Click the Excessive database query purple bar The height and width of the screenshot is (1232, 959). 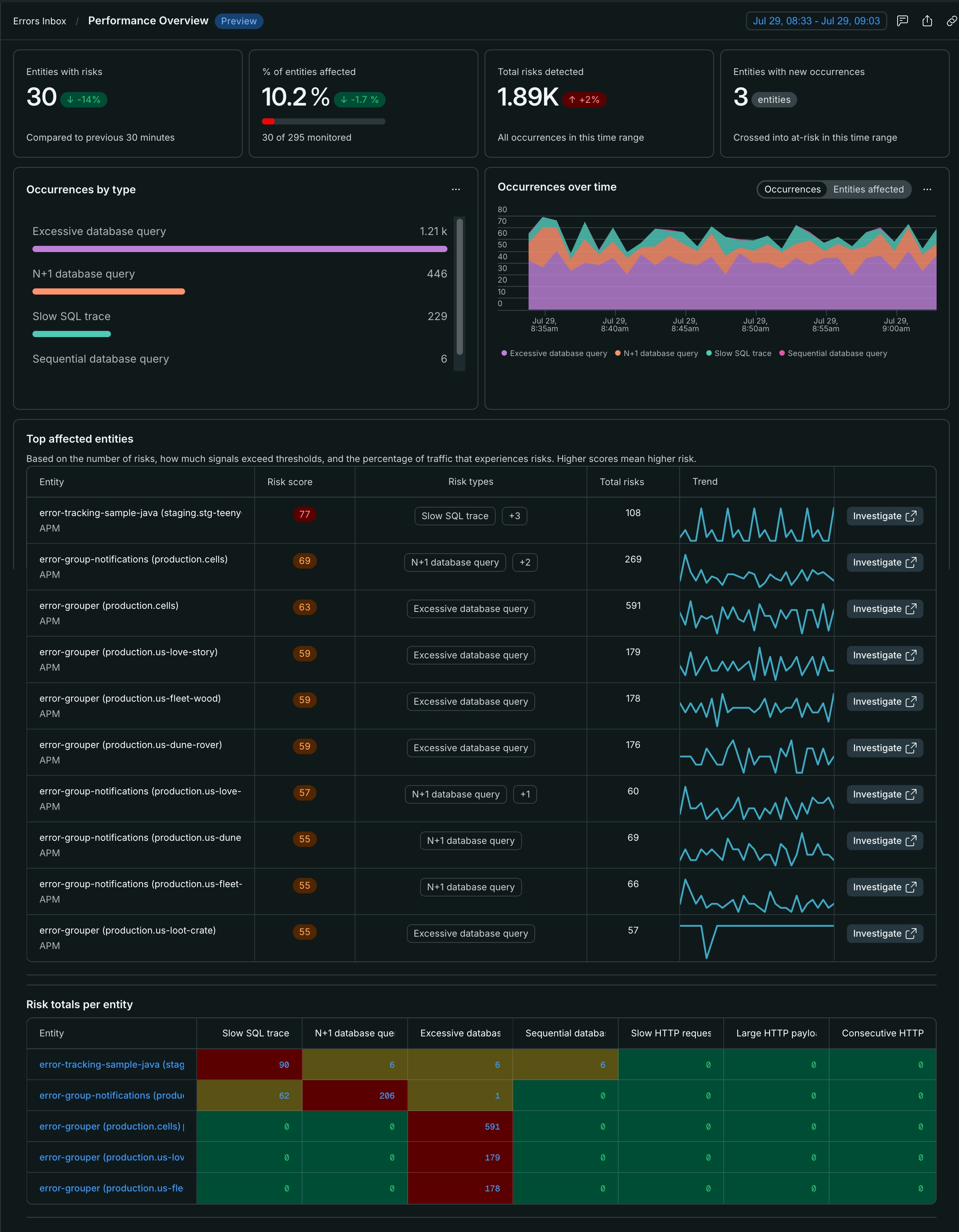click(240, 249)
